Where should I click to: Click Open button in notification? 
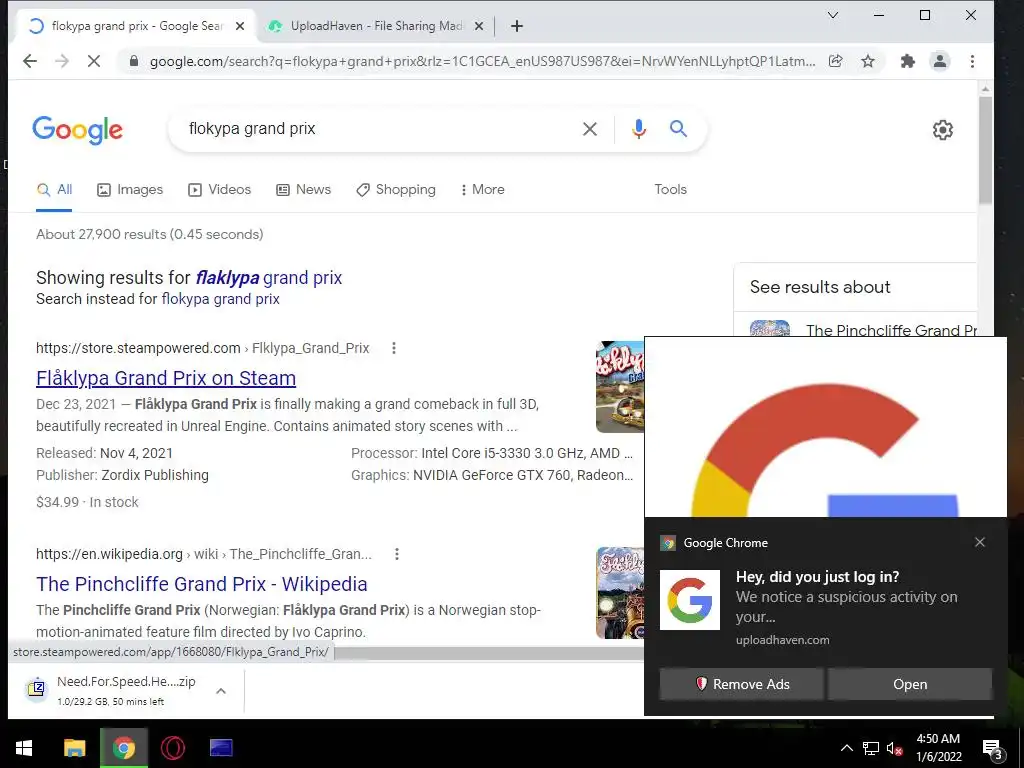click(910, 684)
